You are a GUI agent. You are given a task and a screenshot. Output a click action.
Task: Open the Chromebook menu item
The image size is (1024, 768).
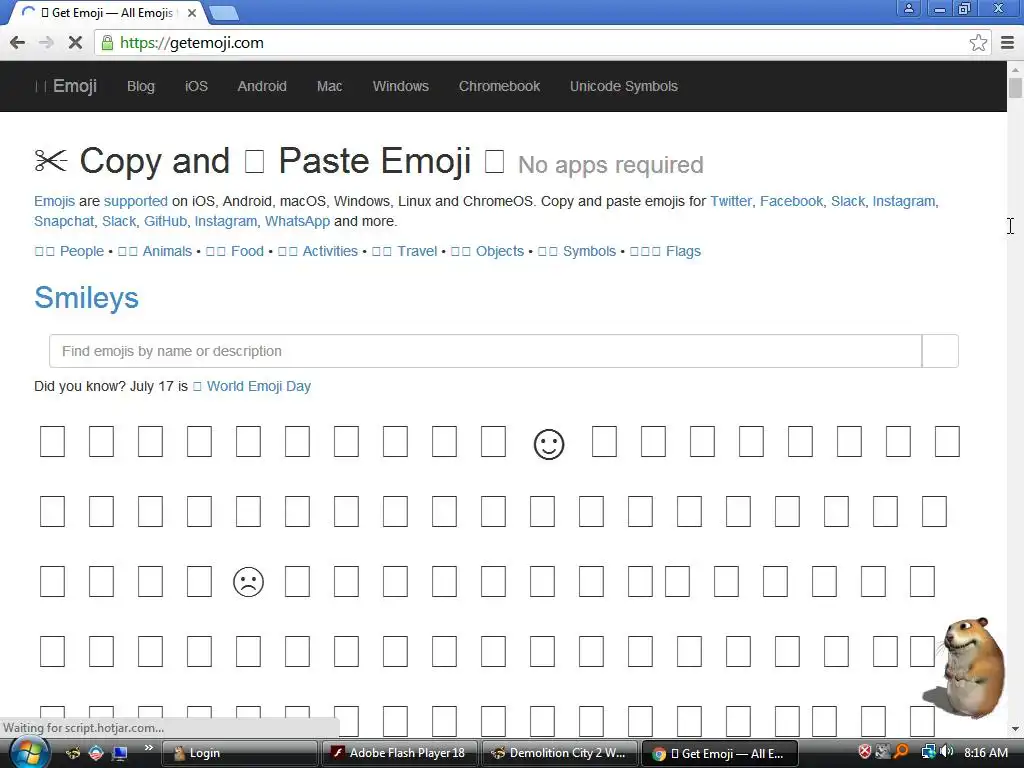(499, 86)
